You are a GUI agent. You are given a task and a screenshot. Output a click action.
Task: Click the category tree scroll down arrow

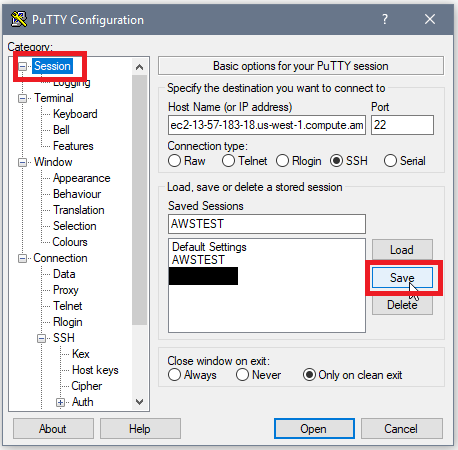(140, 402)
